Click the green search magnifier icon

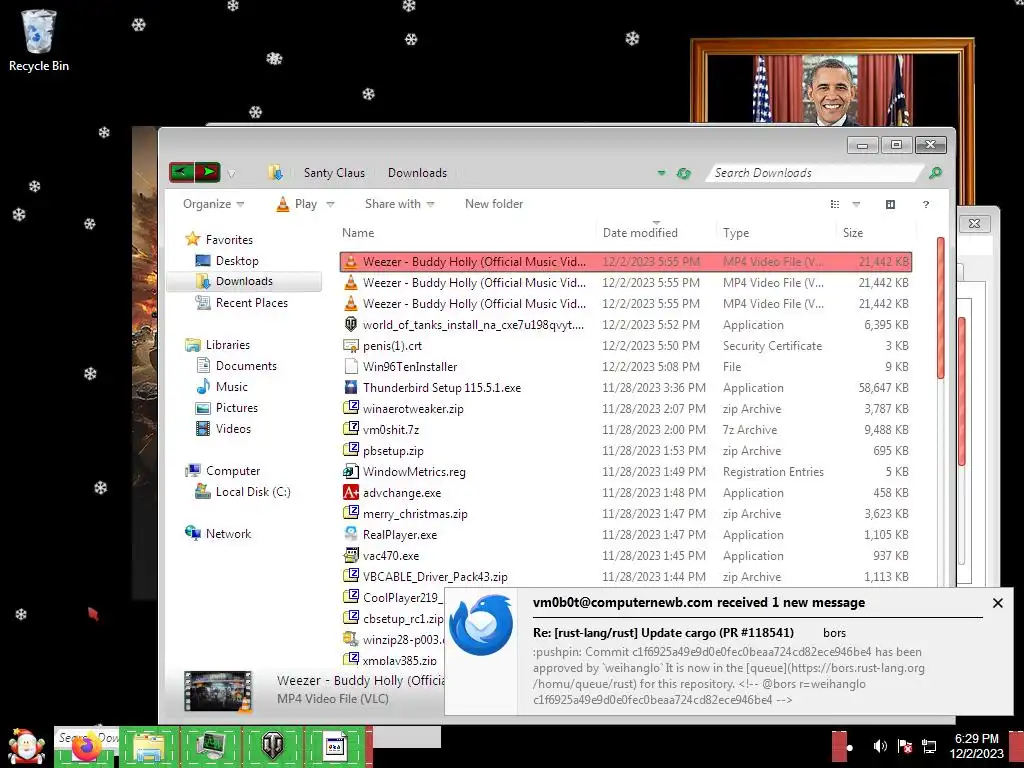click(935, 173)
